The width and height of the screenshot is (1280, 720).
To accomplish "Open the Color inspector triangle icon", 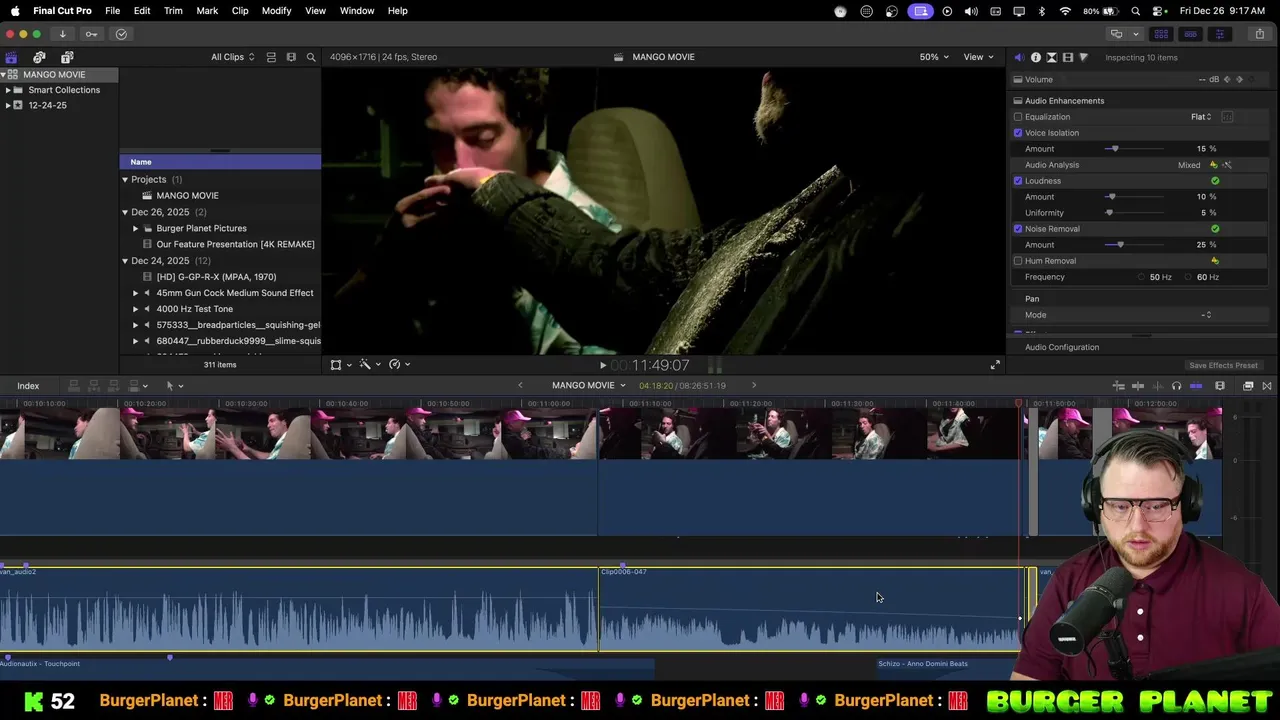I will [x=1084, y=57].
